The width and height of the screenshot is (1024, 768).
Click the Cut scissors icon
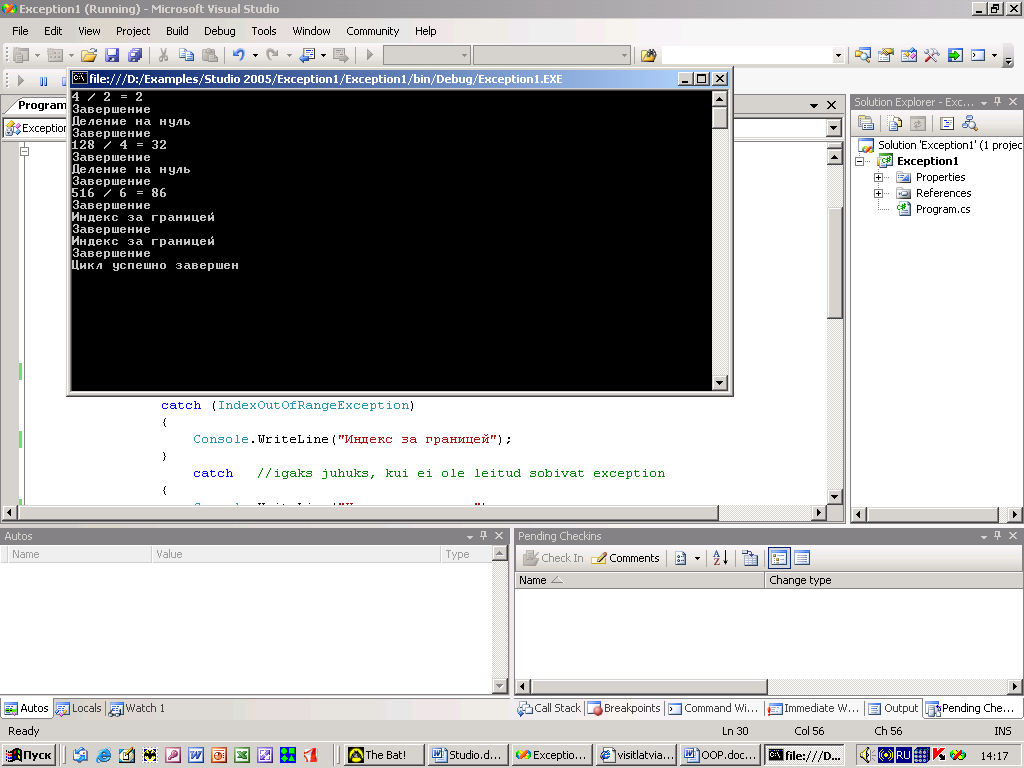pos(163,56)
